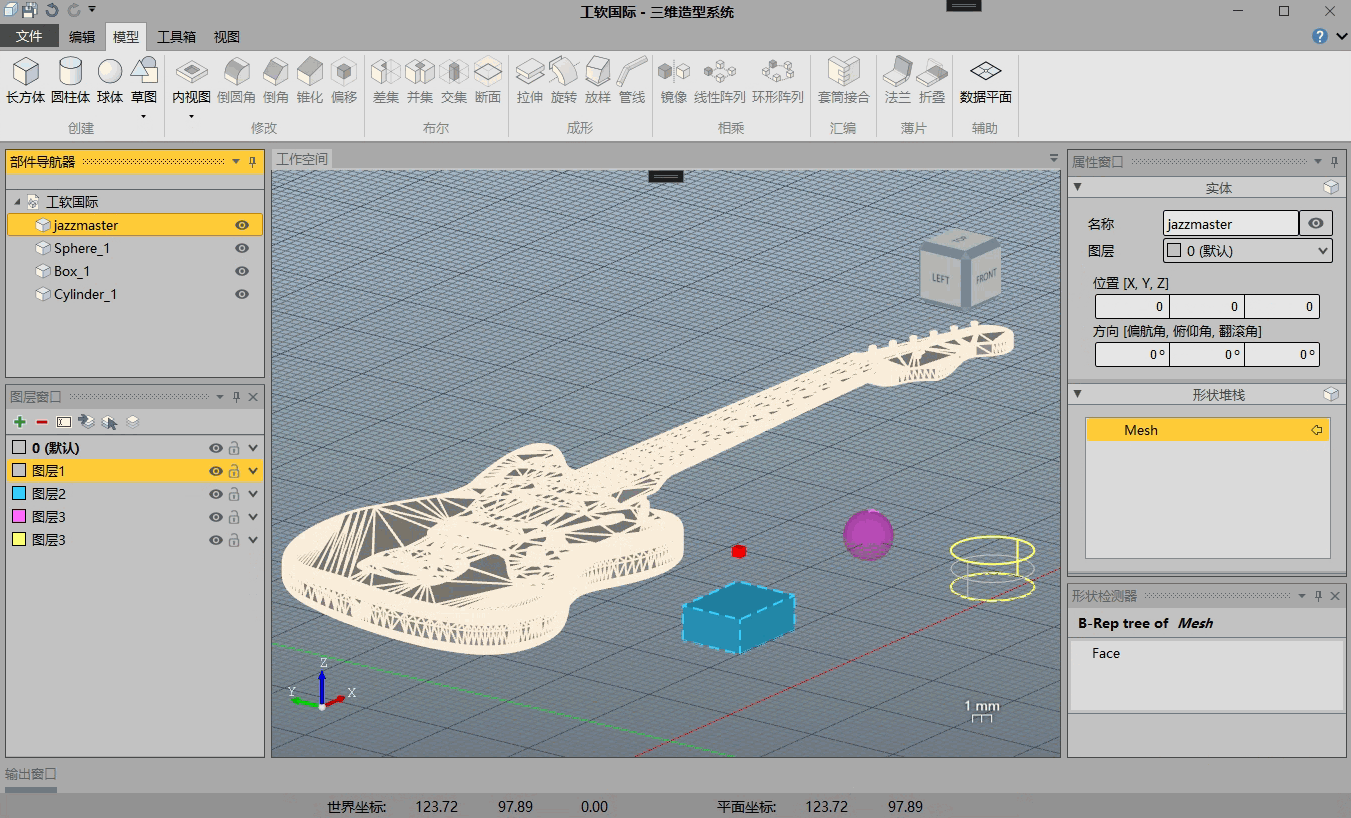The height and width of the screenshot is (818, 1351).
Task: Click the 名称 name input field
Action: [x=1230, y=224]
